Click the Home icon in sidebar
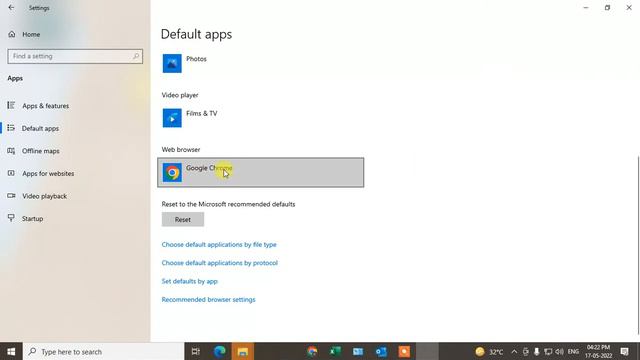This screenshot has width=640, height=360. [x=11, y=34]
